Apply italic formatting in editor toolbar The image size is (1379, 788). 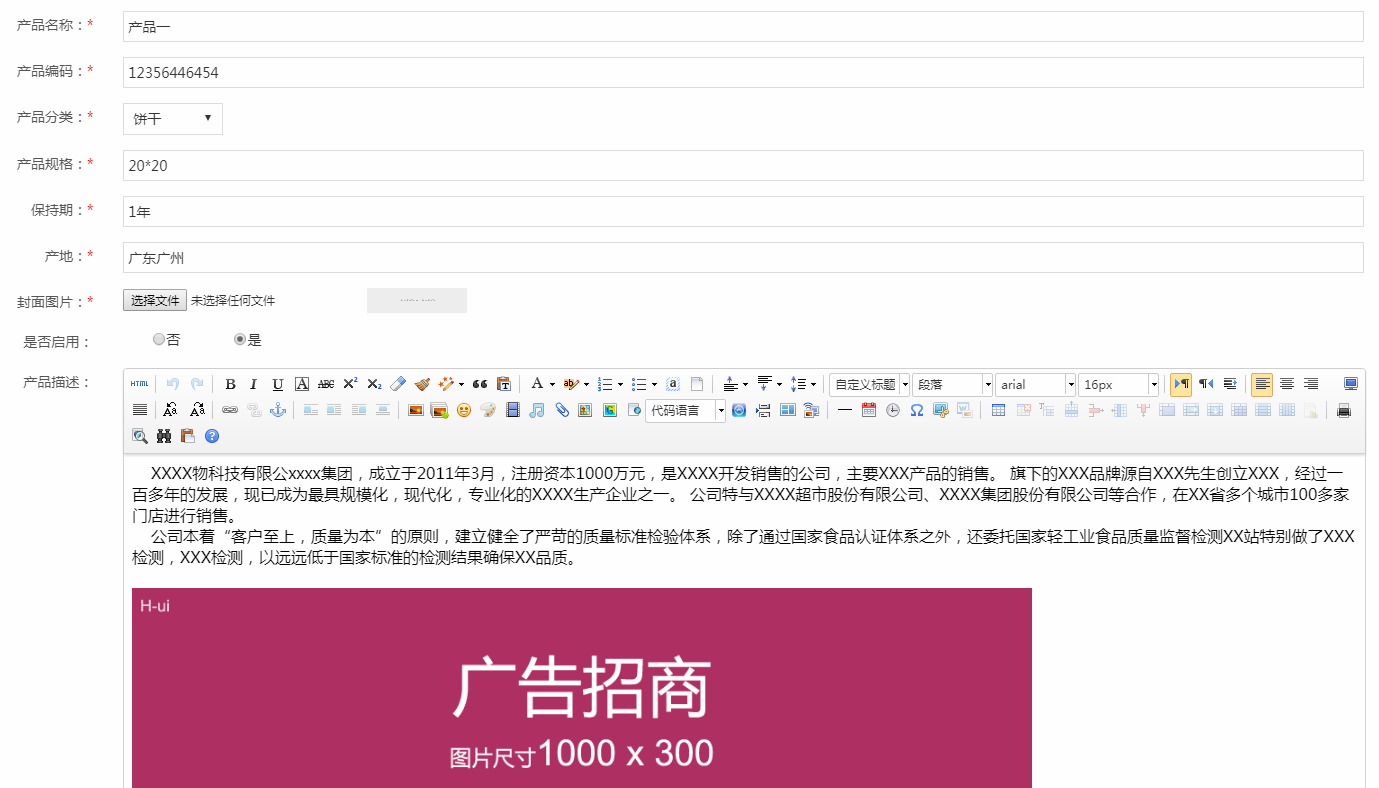(254, 384)
